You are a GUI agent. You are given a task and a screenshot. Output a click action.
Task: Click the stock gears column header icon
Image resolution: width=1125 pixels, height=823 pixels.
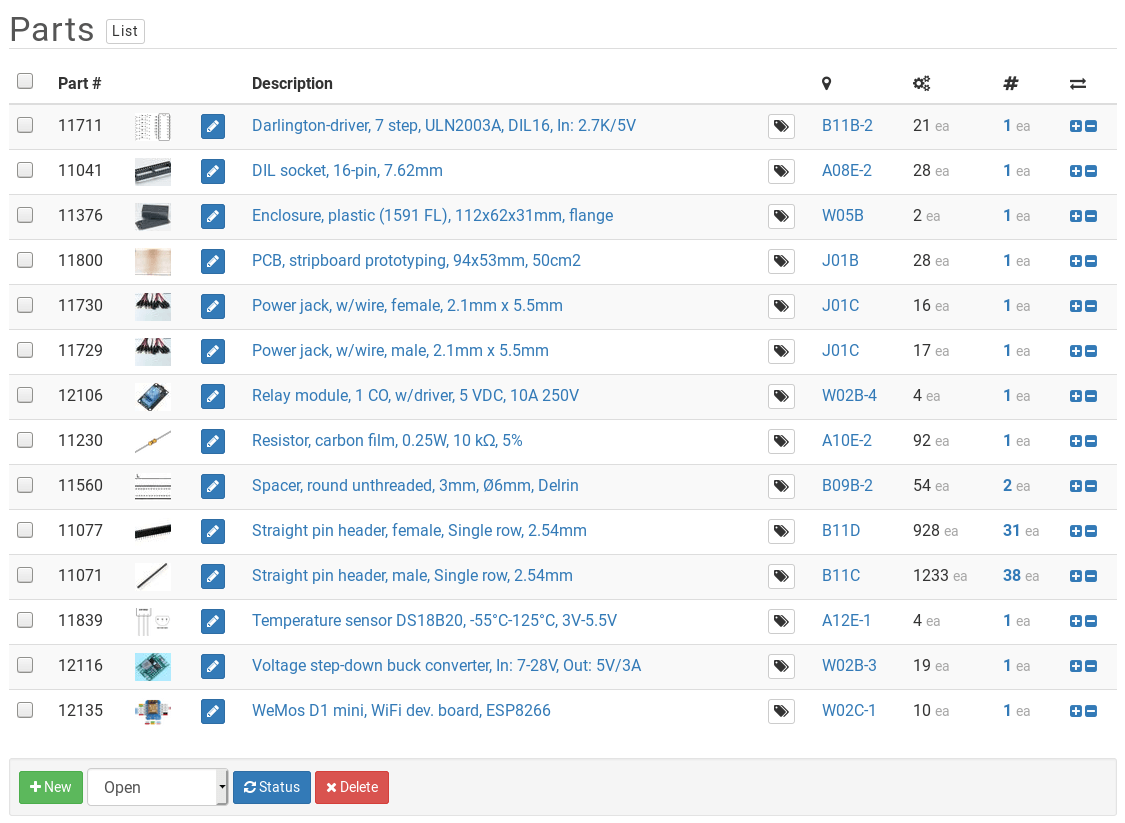pyautogui.click(x=921, y=84)
